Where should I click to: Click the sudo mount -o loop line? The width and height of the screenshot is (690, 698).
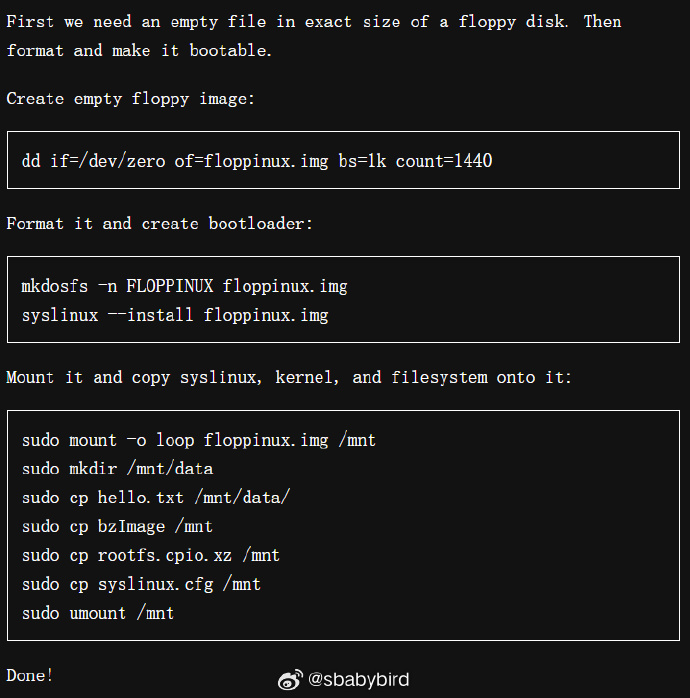click(198, 439)
